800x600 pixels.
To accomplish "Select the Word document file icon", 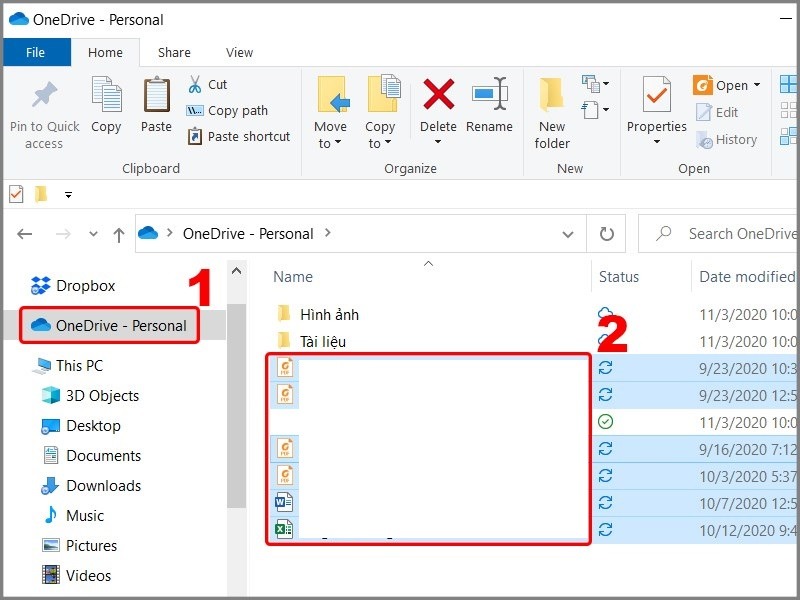I will click(284, 502).
